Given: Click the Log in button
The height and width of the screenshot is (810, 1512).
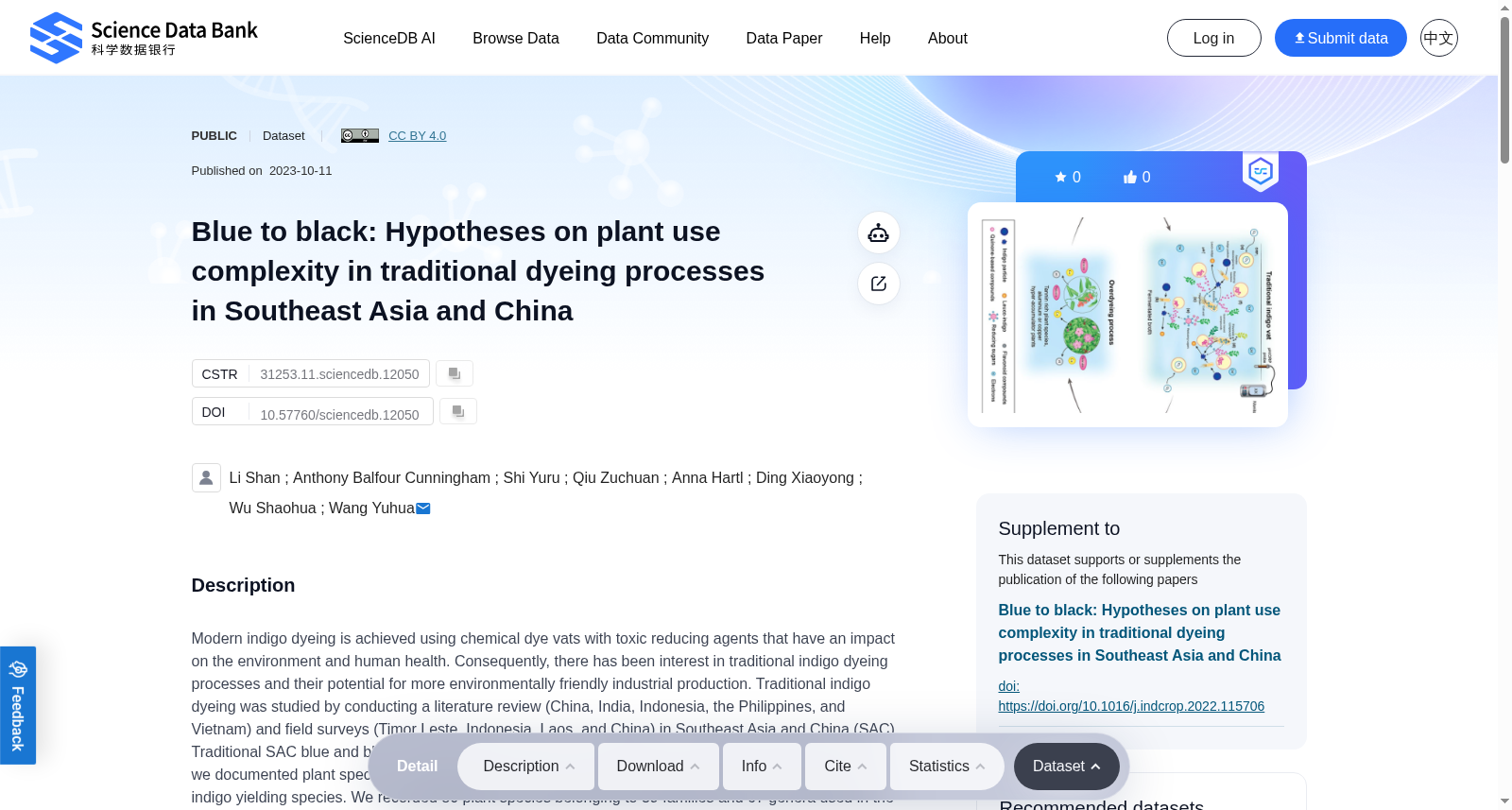Looking at the screenshot, I should 1213,38.
